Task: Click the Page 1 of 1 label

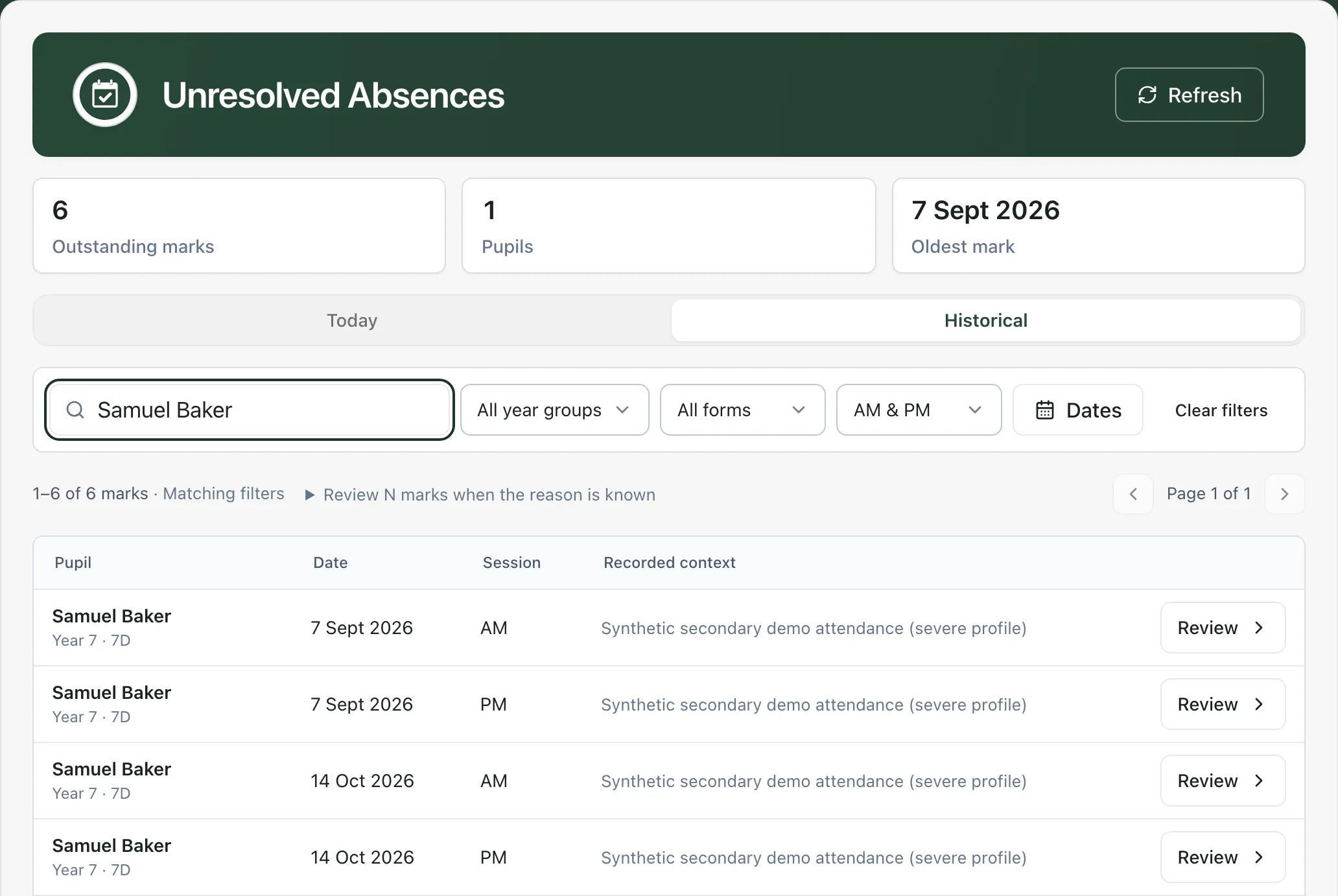Action: [1208, 494]
